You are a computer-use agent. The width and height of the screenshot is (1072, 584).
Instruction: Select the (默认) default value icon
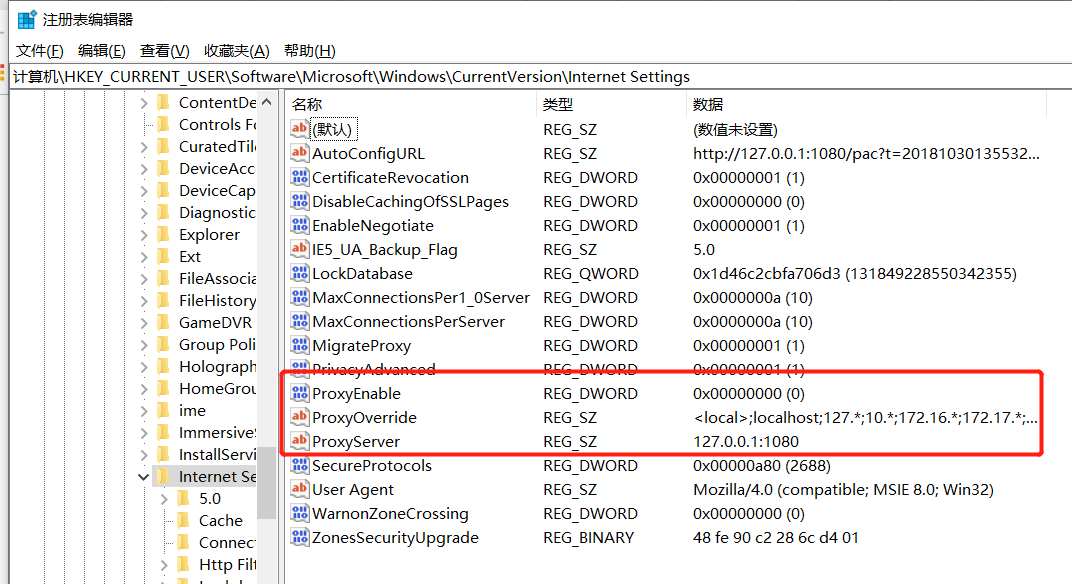[x=300, y=129]
